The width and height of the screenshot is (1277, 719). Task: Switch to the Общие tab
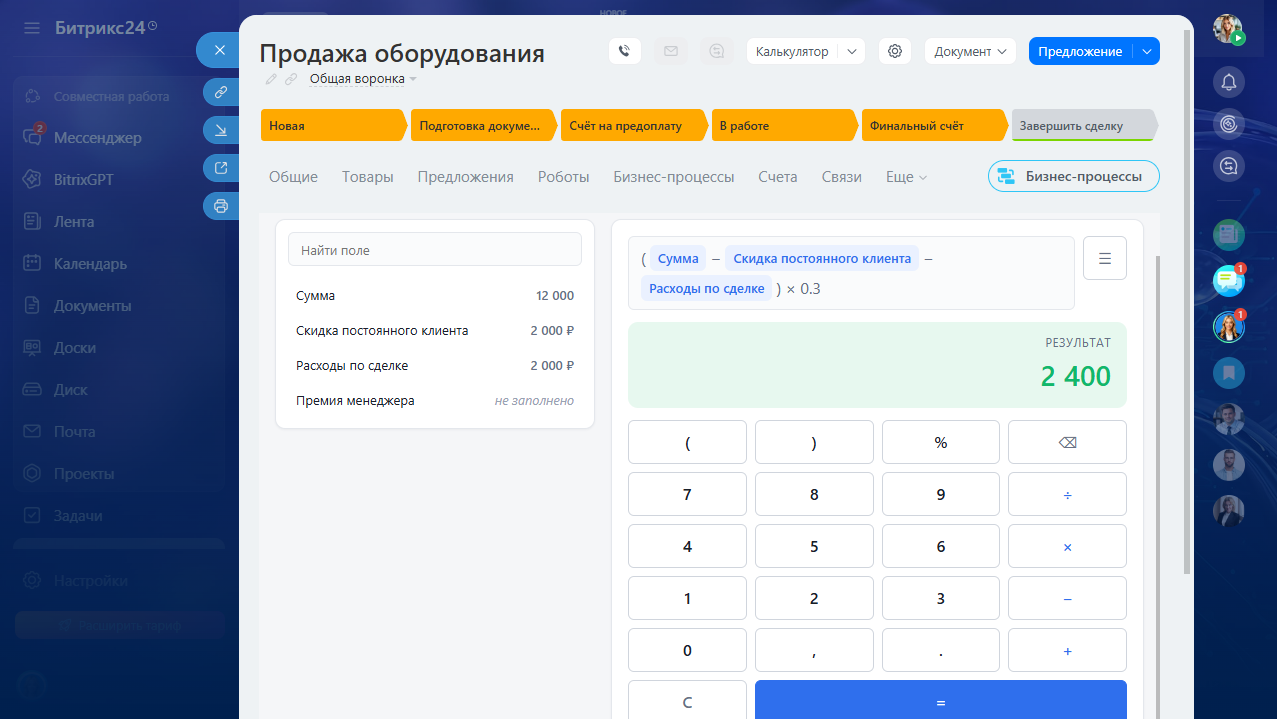293,176
